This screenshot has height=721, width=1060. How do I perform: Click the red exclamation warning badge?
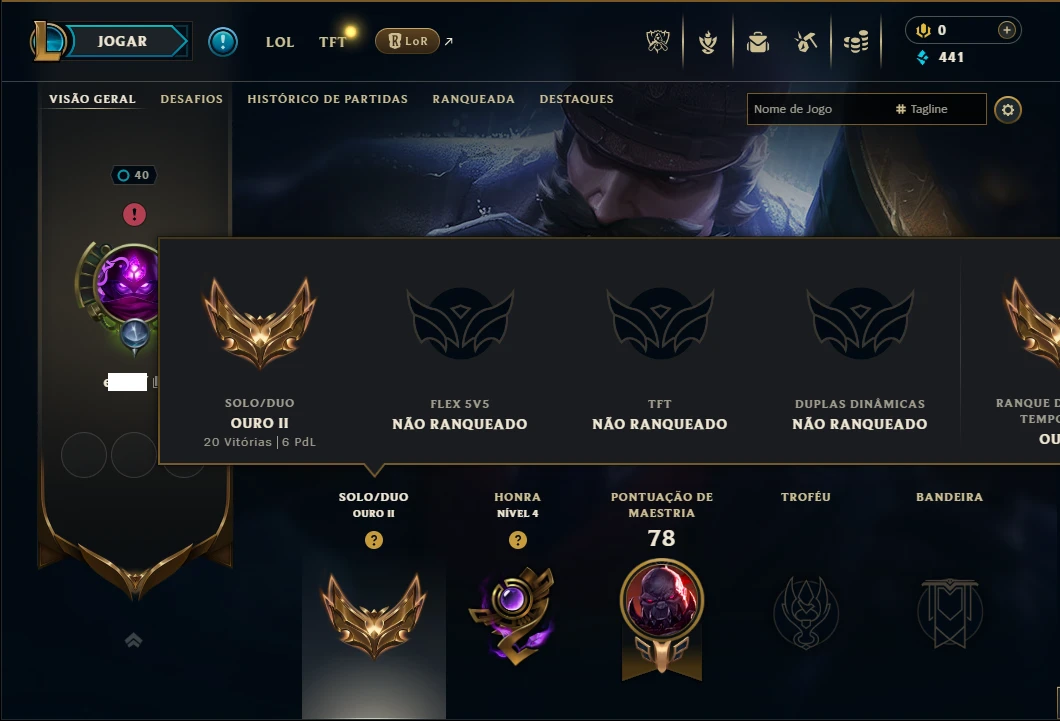point(135,215)
